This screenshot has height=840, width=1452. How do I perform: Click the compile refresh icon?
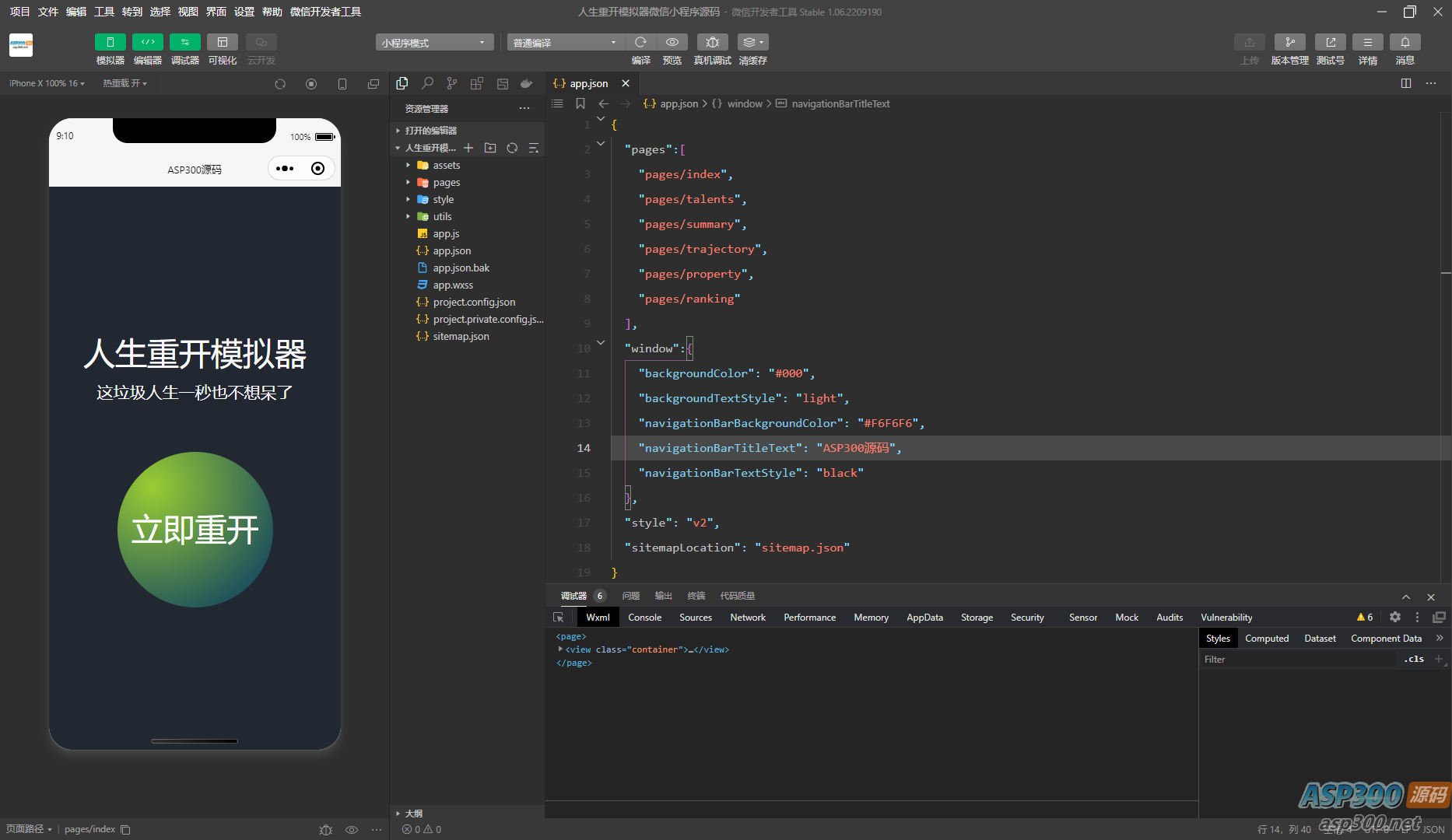640,43
